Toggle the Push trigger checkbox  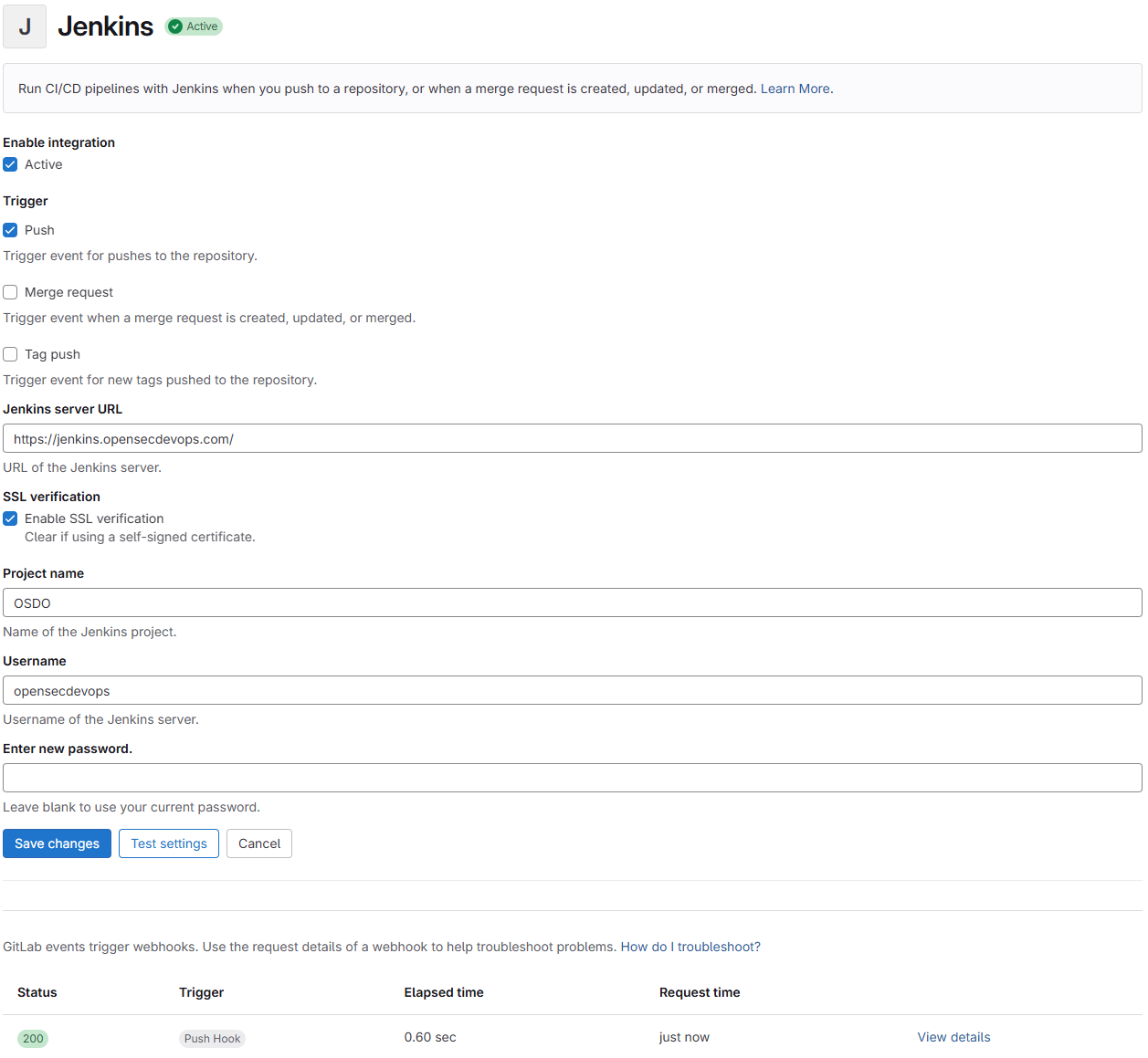coord(10,230)
